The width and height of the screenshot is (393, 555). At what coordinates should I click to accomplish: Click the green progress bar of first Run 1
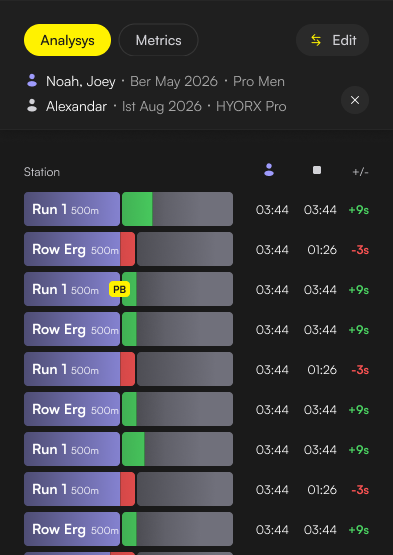(x=137, y=209)
